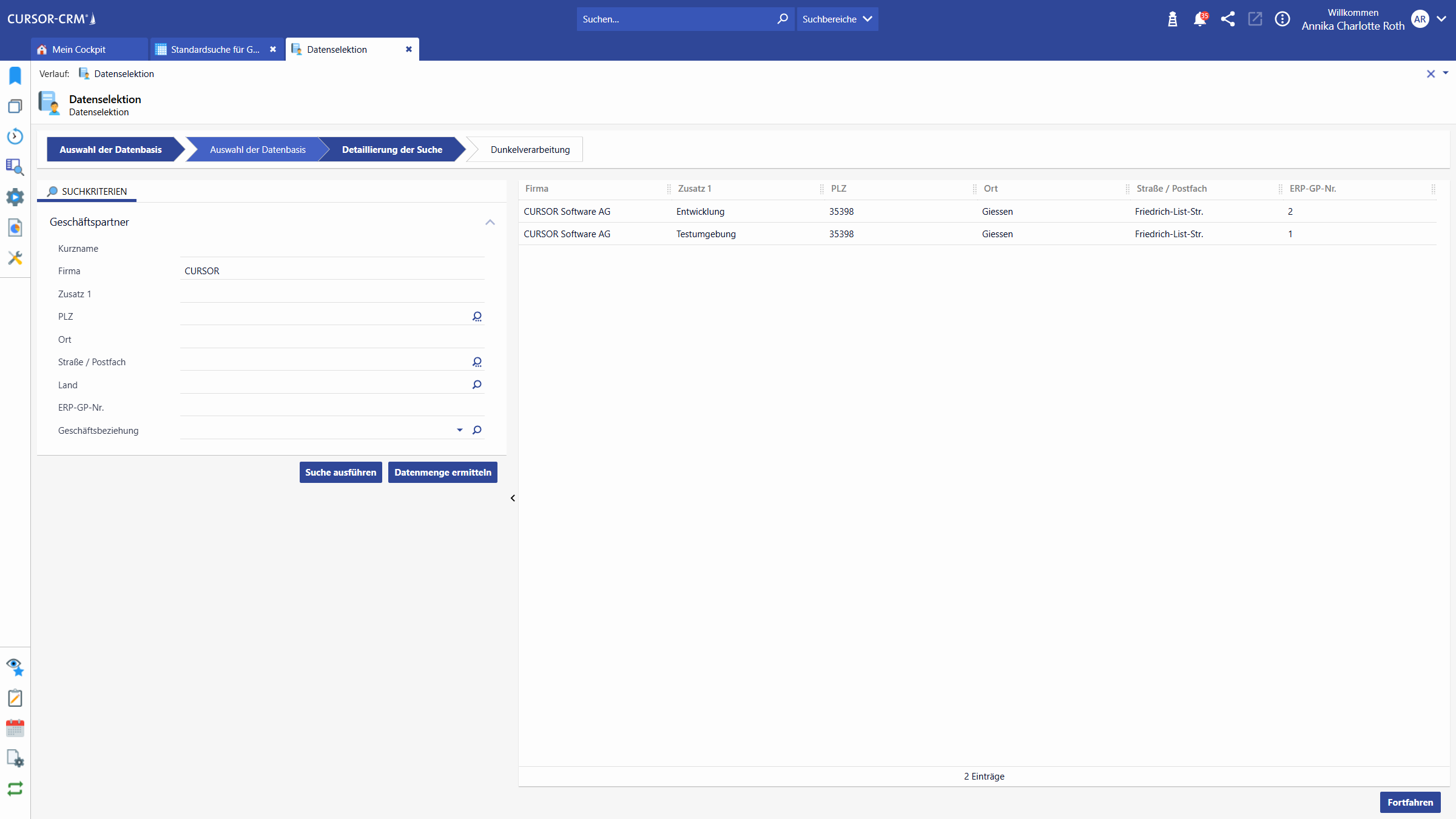Open the Verlauf options dropdown arrow
The width and height of the screenshot is (1456, 819).
(1446, 73)
